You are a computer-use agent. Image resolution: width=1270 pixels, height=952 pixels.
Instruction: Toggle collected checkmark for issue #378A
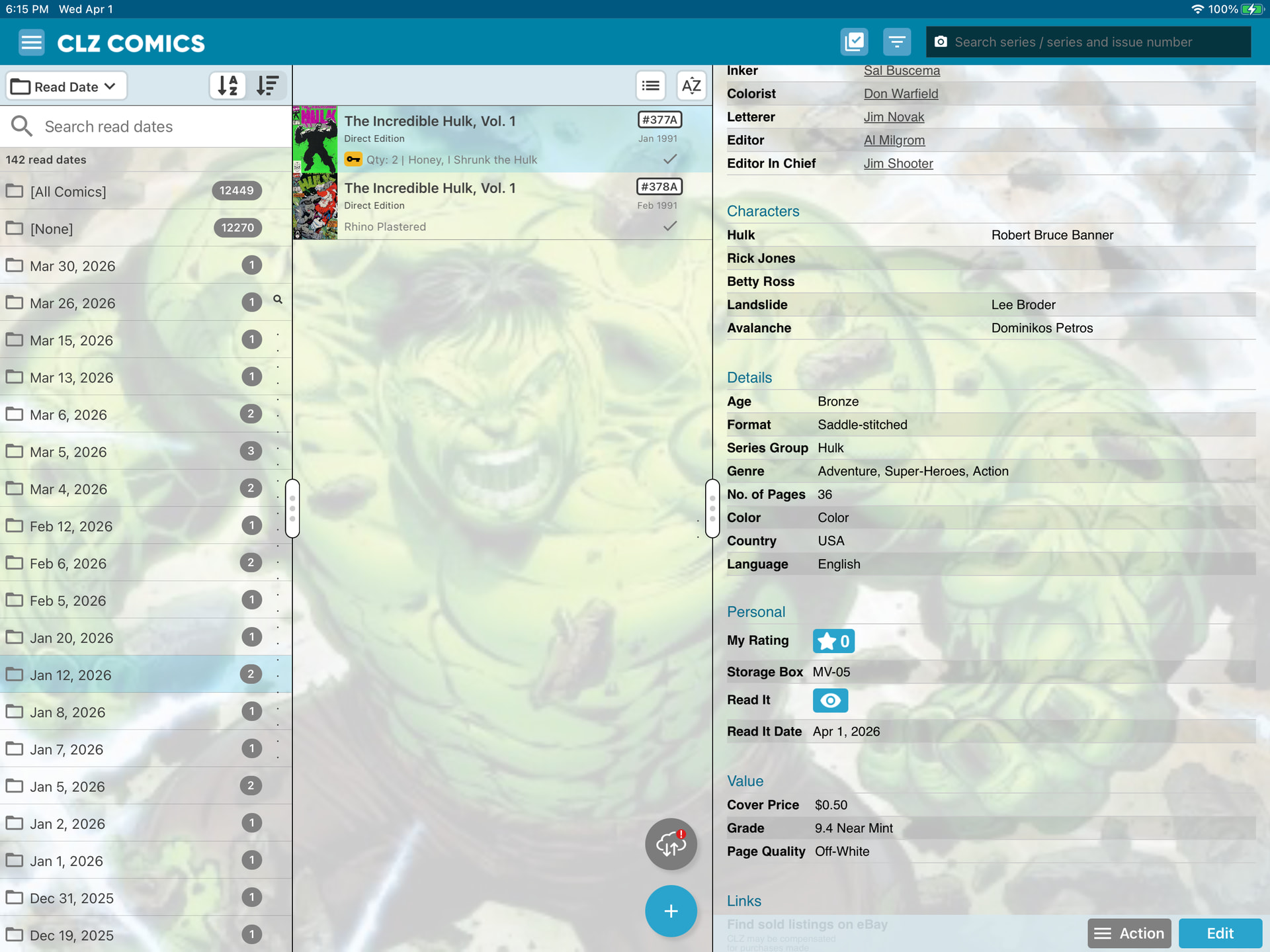tap(669, 226)
